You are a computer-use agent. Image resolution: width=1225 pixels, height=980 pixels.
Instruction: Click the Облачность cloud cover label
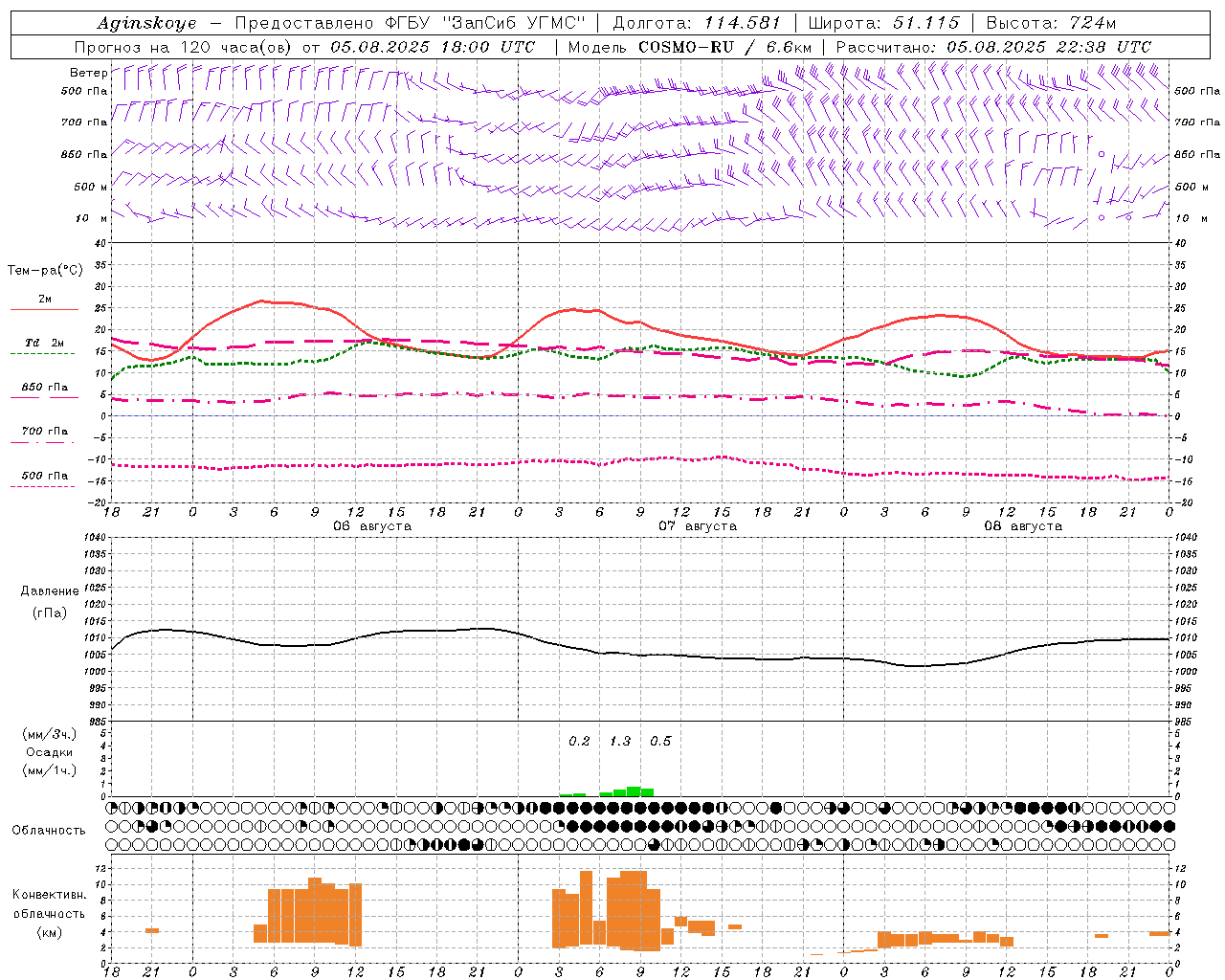click(x=49, y=831)
